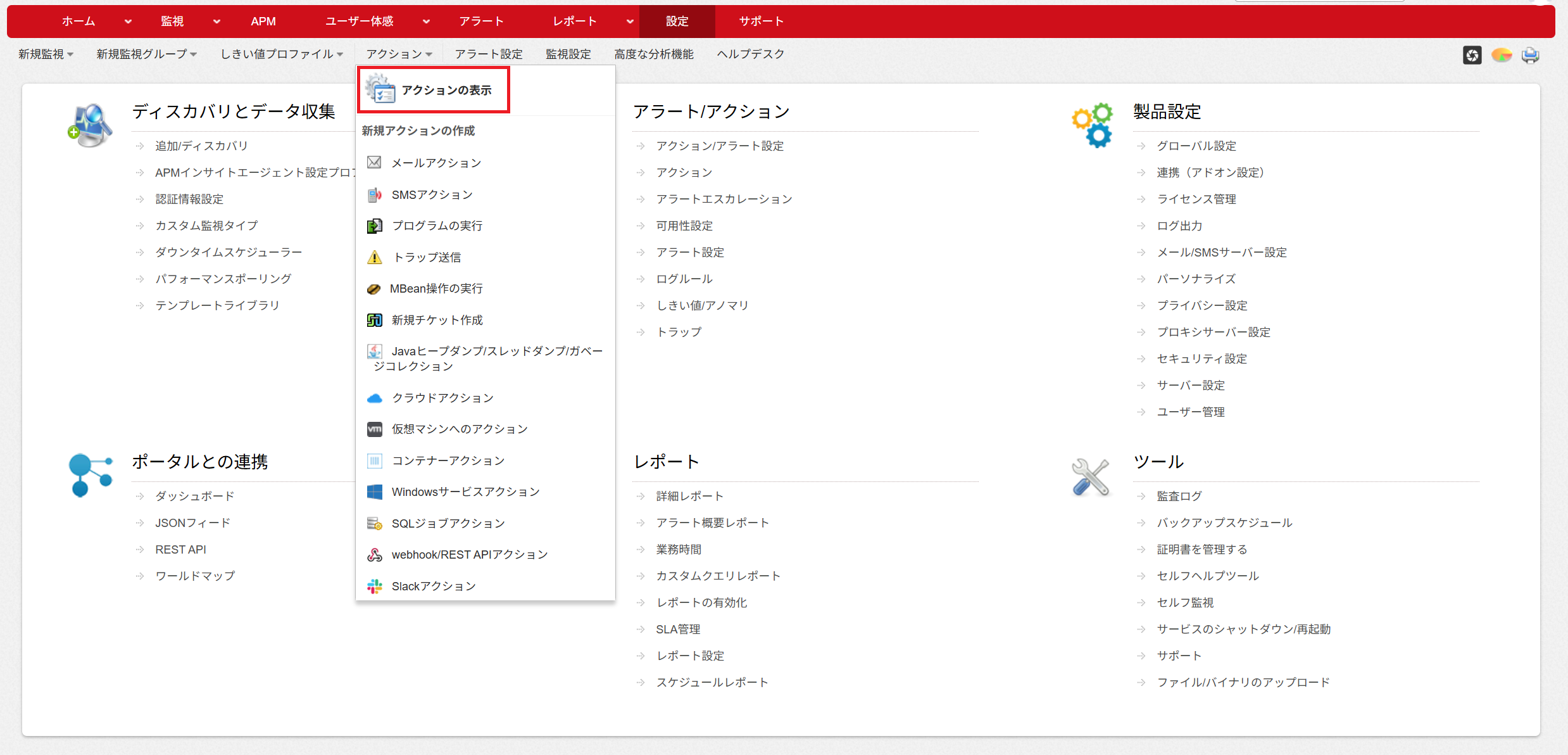1568x755 pixels.
Task: Expand the 新規監視 dropdown
Action: (x=46, y=54)
